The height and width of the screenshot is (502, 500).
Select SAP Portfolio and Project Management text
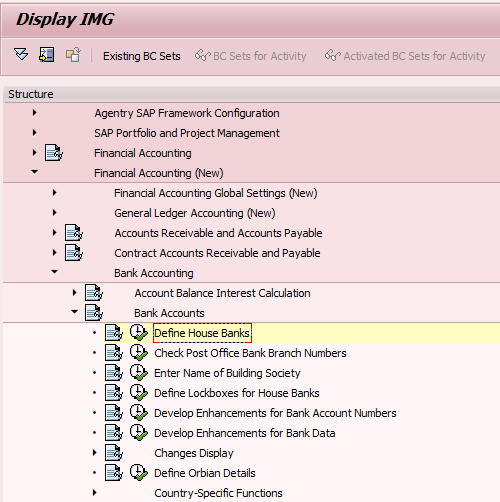[x=187, y=133]
